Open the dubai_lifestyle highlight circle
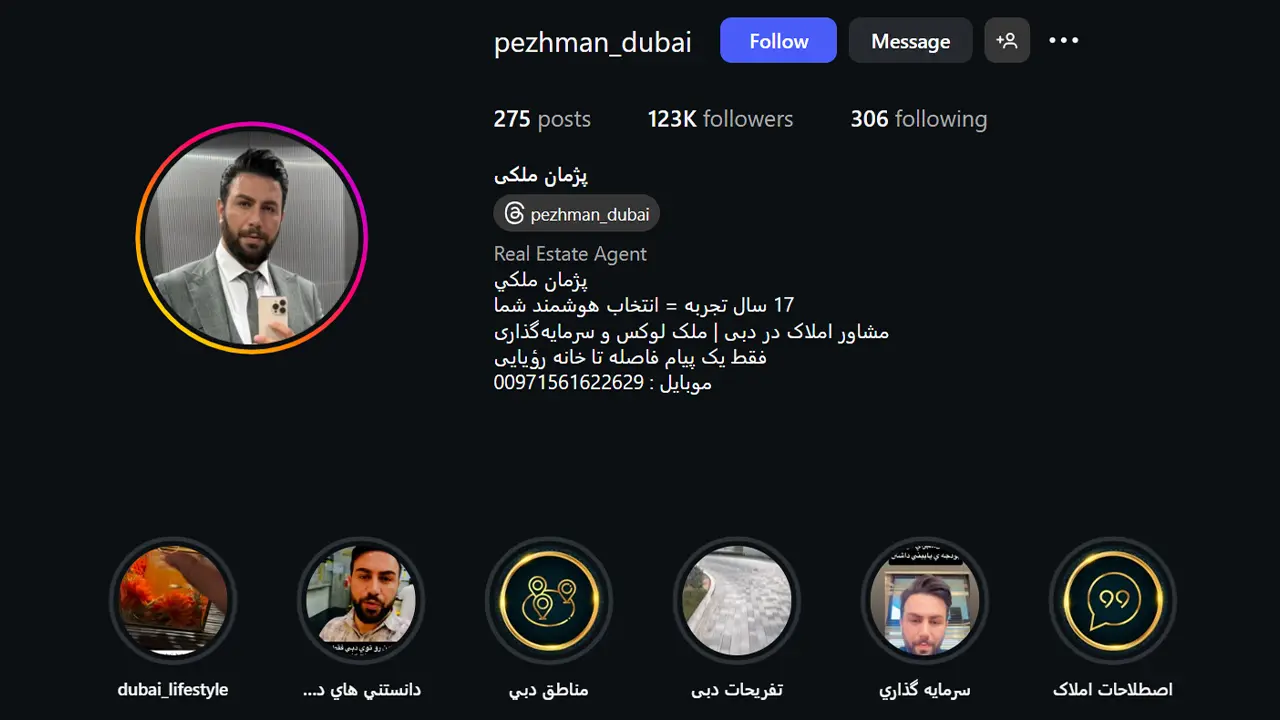 point(173,601)
